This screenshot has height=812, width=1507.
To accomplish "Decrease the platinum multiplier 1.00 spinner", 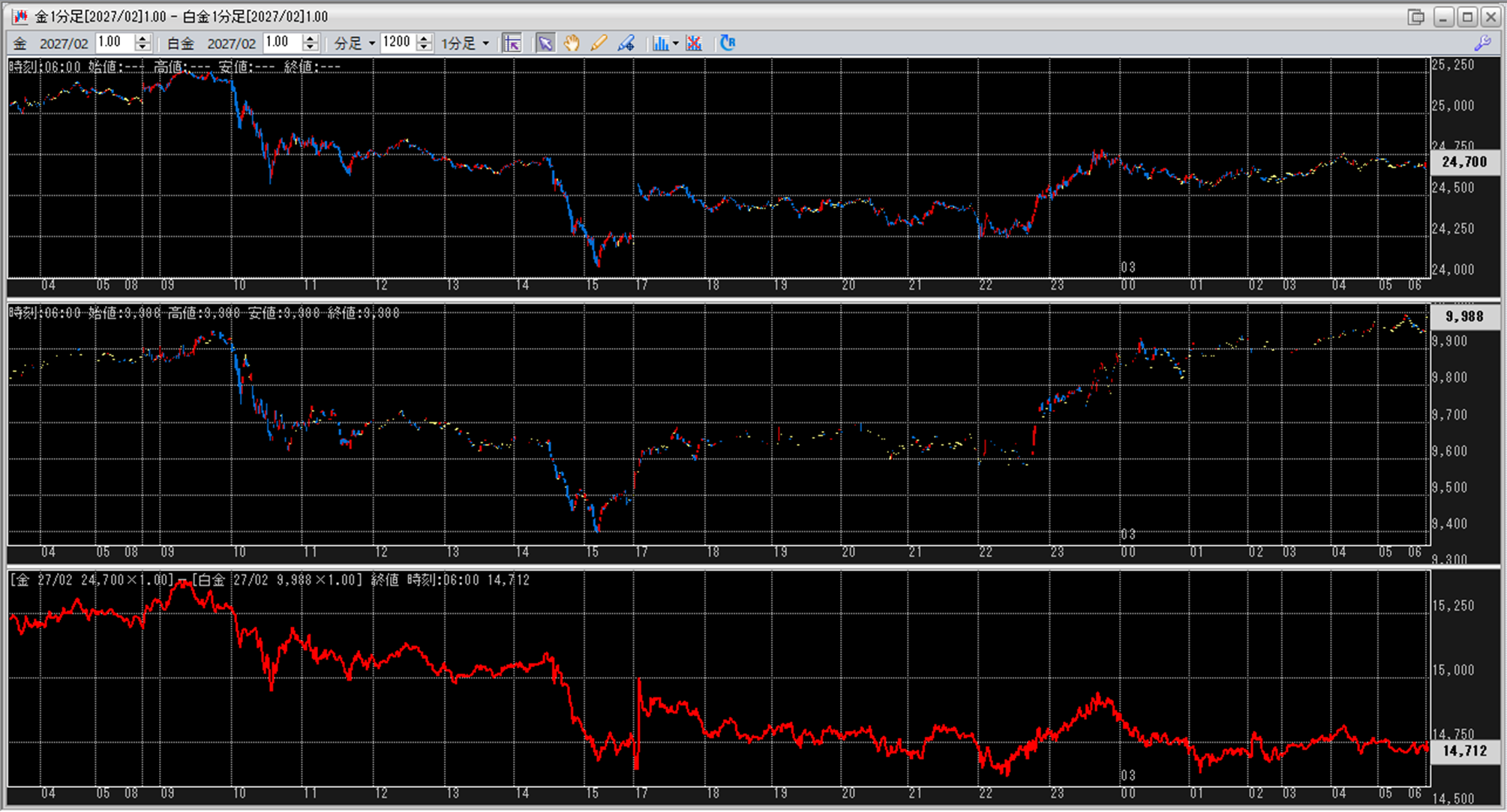I will click(x=310, y=48).
